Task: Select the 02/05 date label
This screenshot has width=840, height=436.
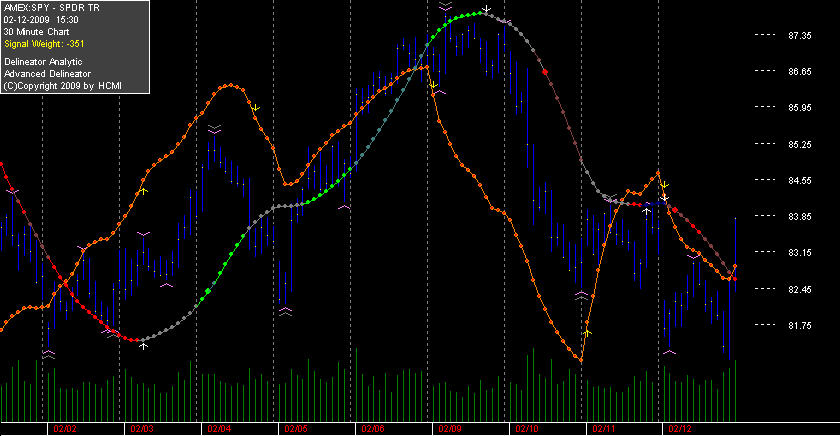Action: pyautogui.click(x=296, y=429)
